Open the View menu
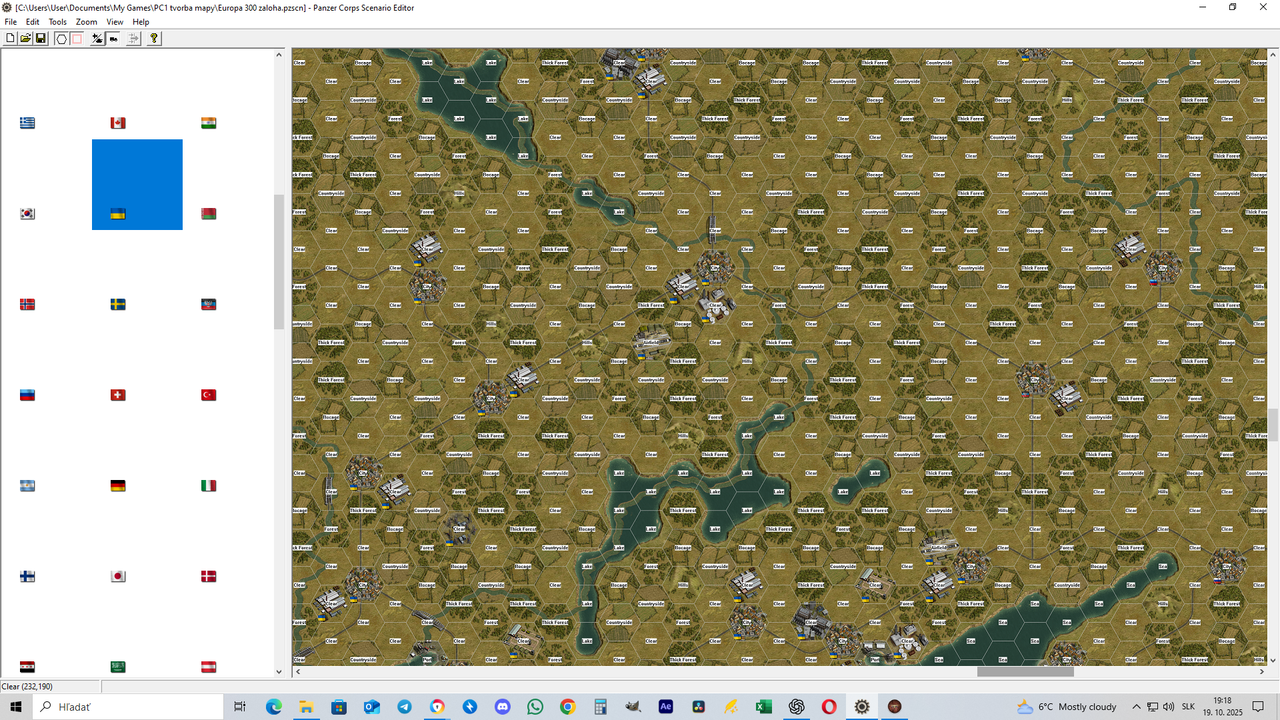 click(x=115, y=21)
